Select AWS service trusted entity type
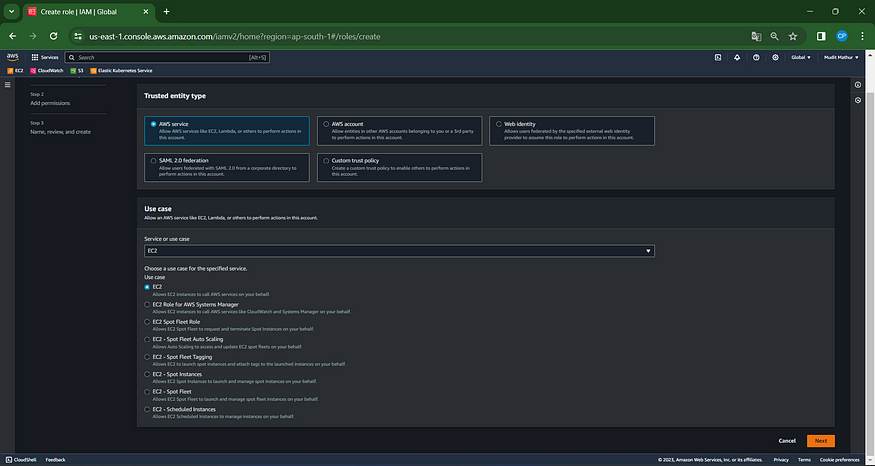This screenshot has height=466, width=875. [227, 131]
